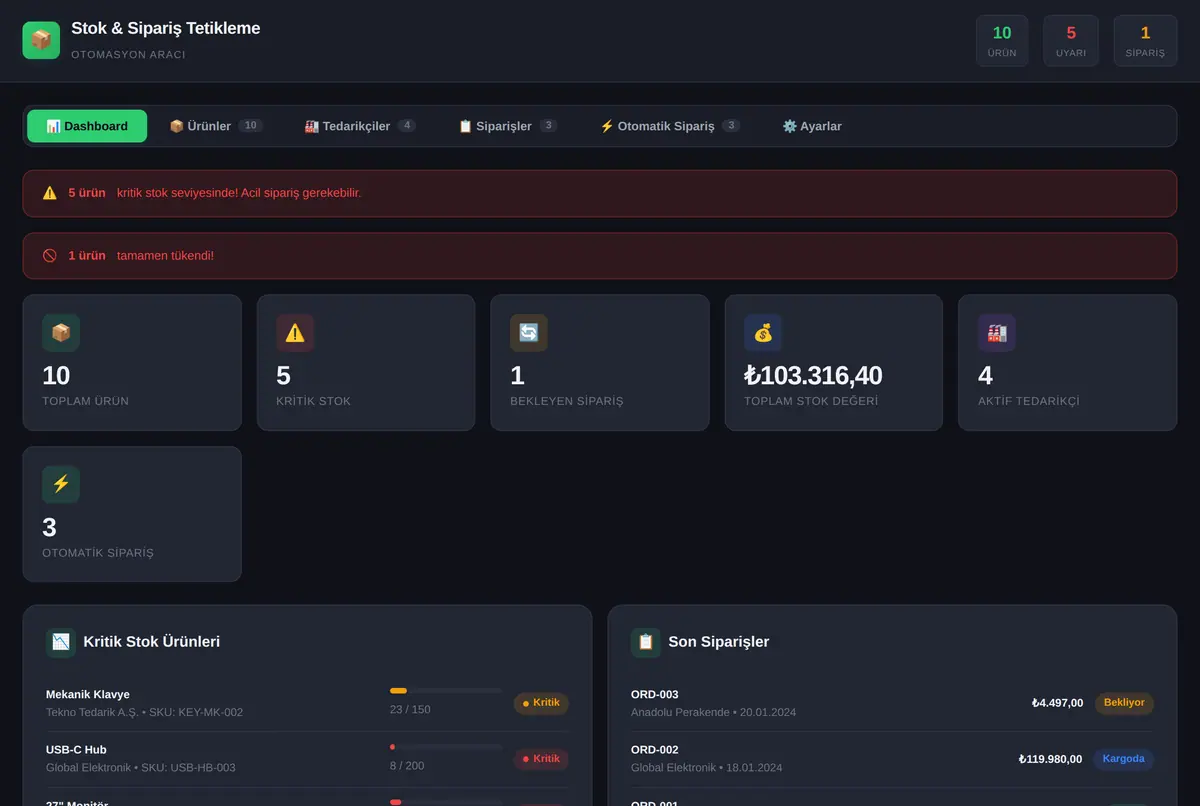Click order number ORD-003

point(655,694)
